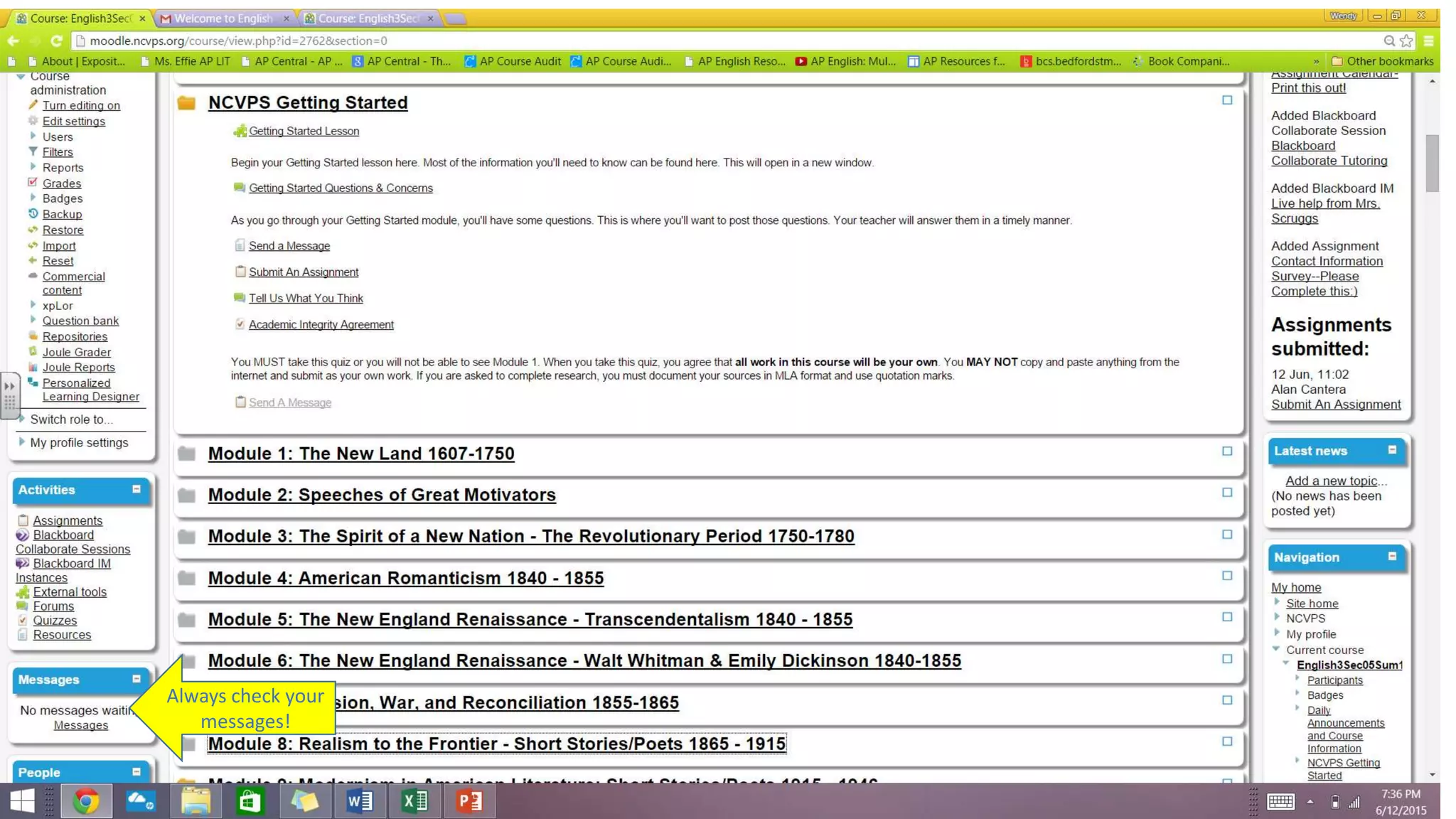Screen dimensions: 1456x819
Task: Click the page vertical scrollbar thumb
Action: click(x=1433, y=163)
